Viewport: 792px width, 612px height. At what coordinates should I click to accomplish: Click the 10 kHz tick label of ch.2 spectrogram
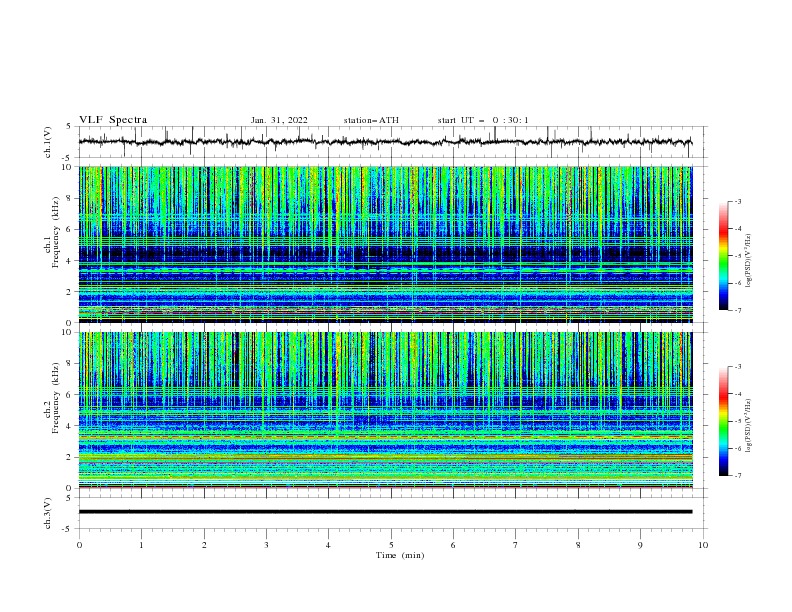coord(69,332)
